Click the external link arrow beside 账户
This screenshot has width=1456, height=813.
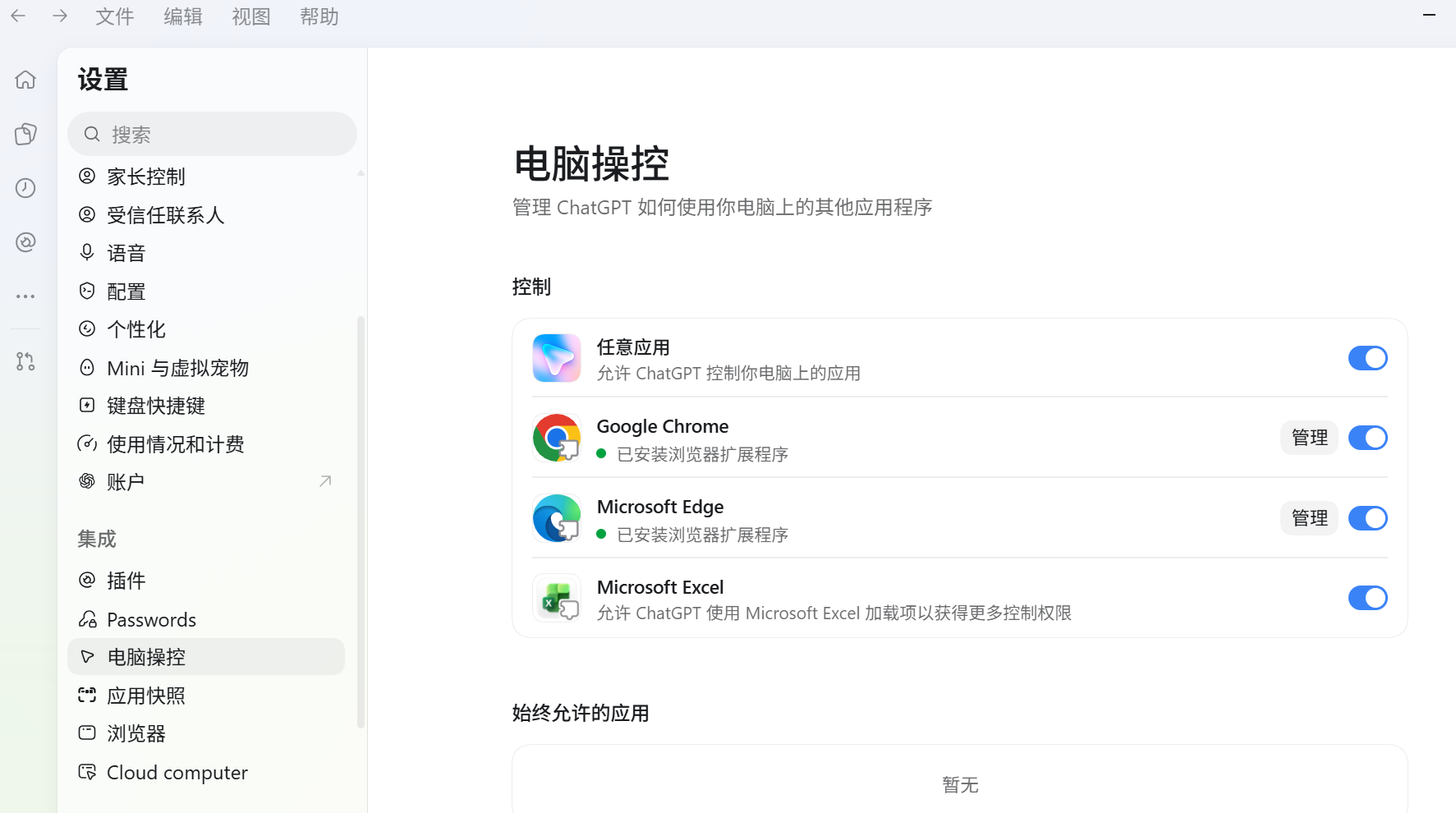click(325, 481)
